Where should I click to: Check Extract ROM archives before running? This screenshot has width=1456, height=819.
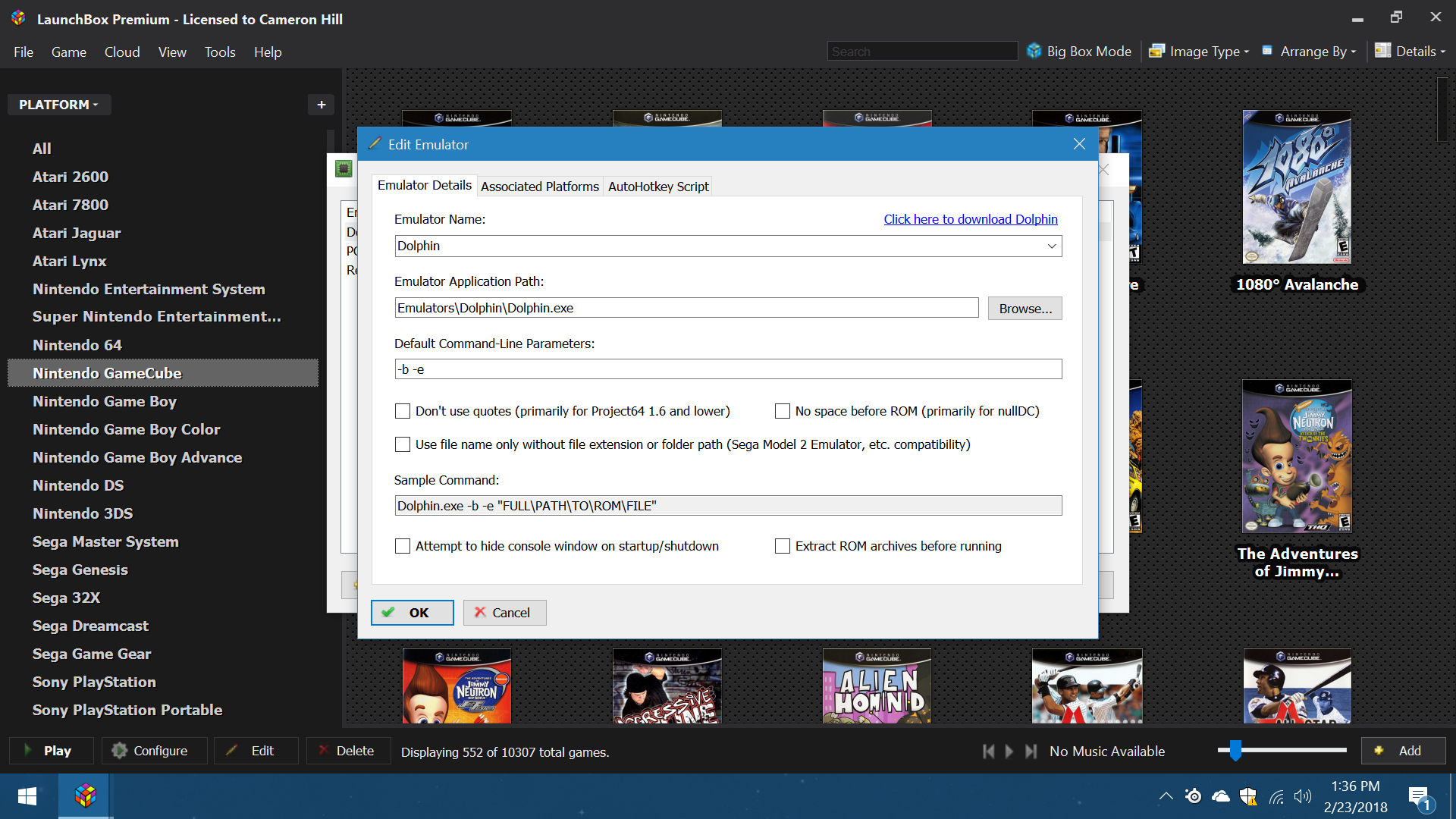(783, 546)
